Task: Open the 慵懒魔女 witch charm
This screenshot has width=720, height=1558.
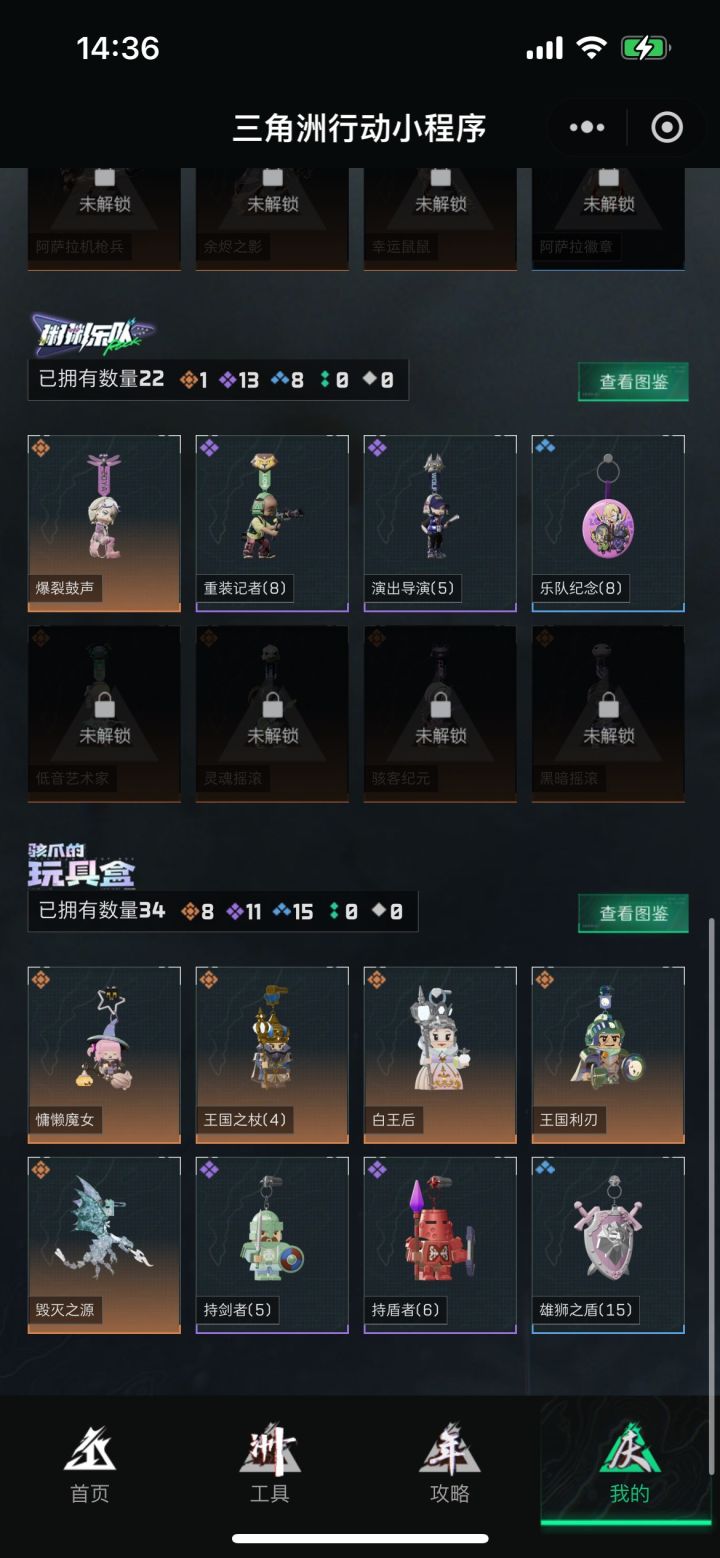Action: [x=104, y=1055]
